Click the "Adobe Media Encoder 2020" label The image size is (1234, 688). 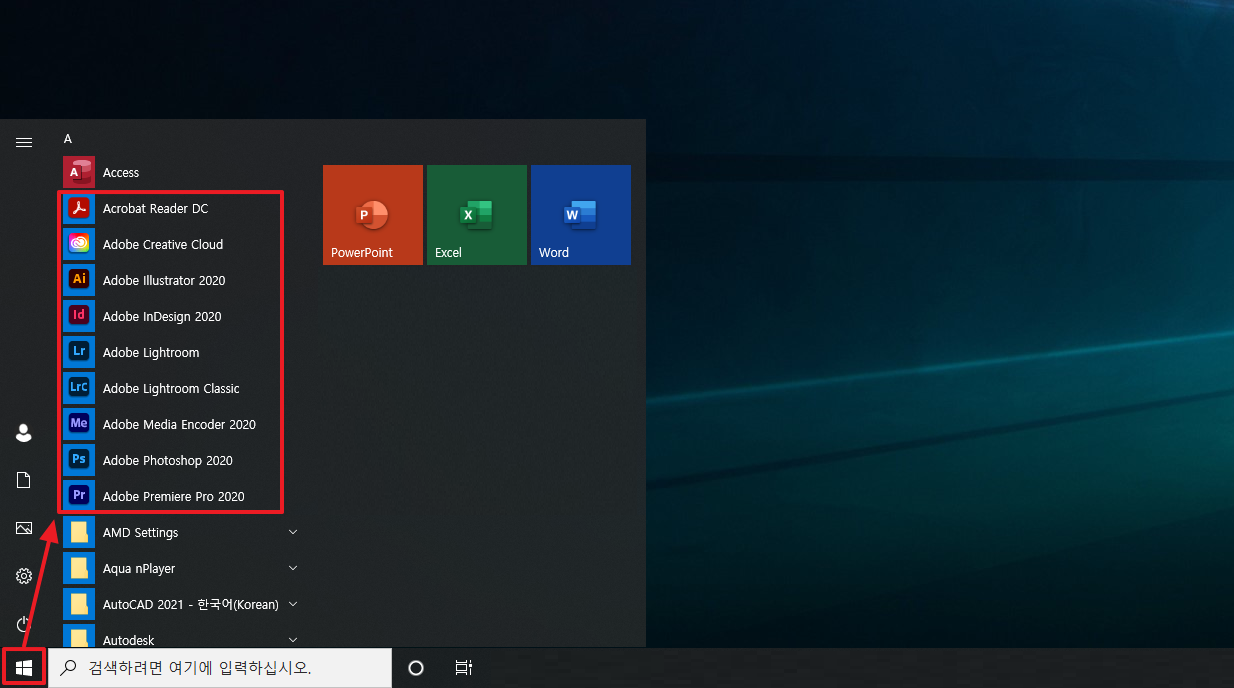coord(179,424)
